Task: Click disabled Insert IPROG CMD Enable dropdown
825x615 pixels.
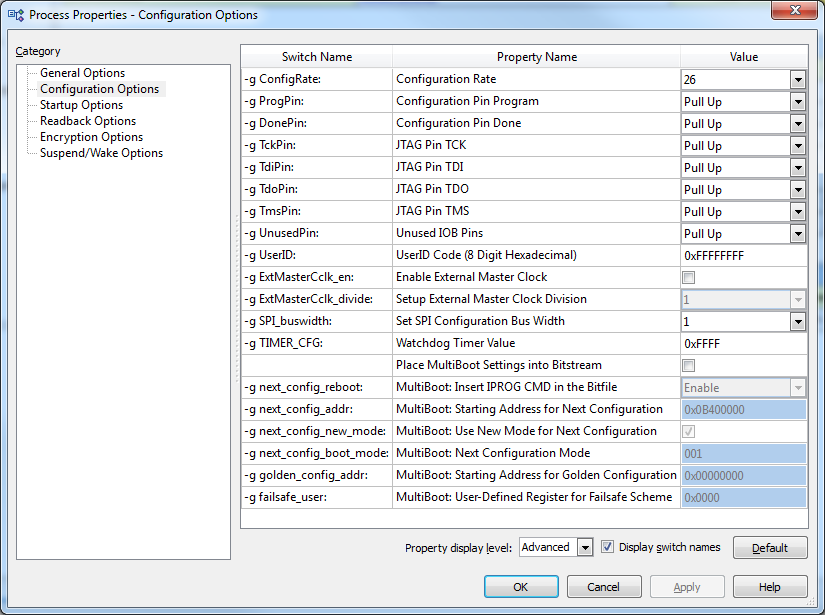Action: [x=744, y=388]
